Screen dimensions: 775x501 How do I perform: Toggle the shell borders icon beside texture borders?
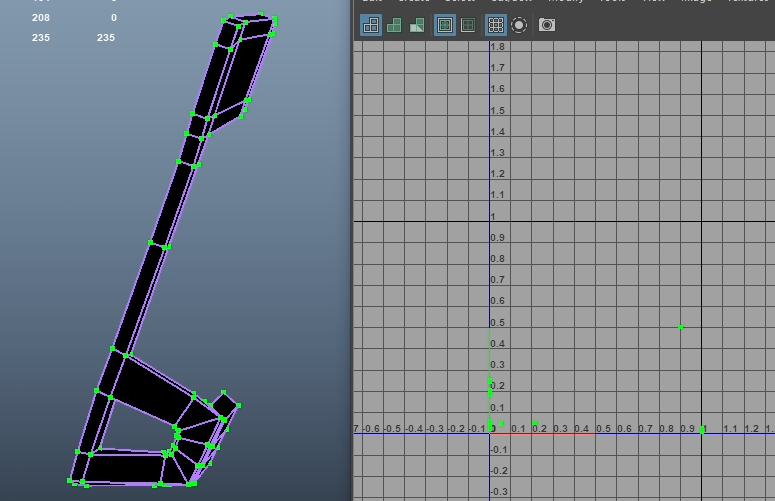pyautogui.click(x=467, y=25)
